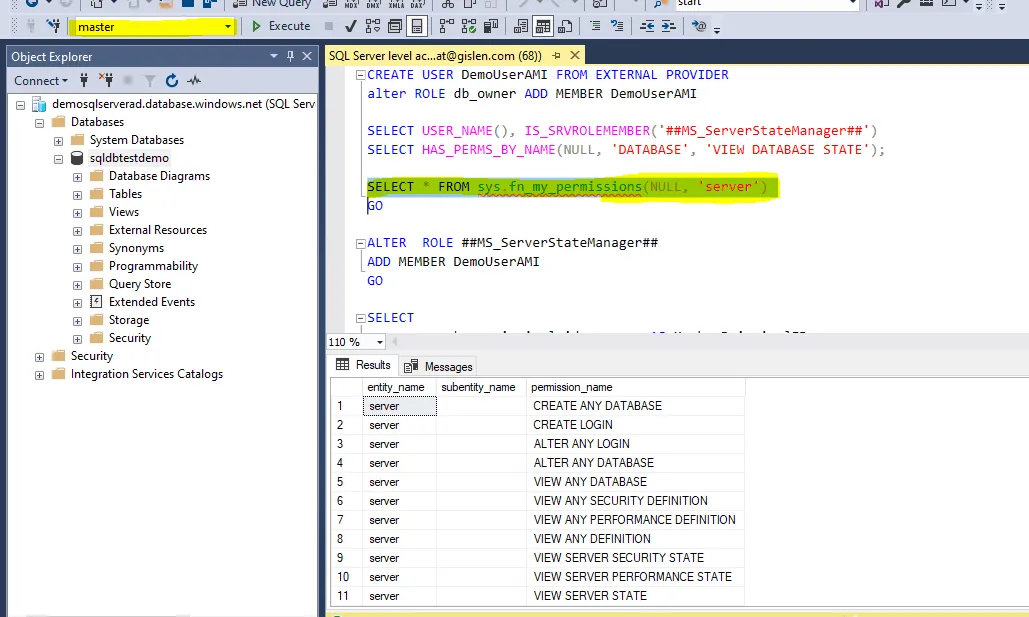The height and width of the screenshot is (617, 1029).
Task: Click the Parse checkmark icon
Action: click(x=350, y=26)
